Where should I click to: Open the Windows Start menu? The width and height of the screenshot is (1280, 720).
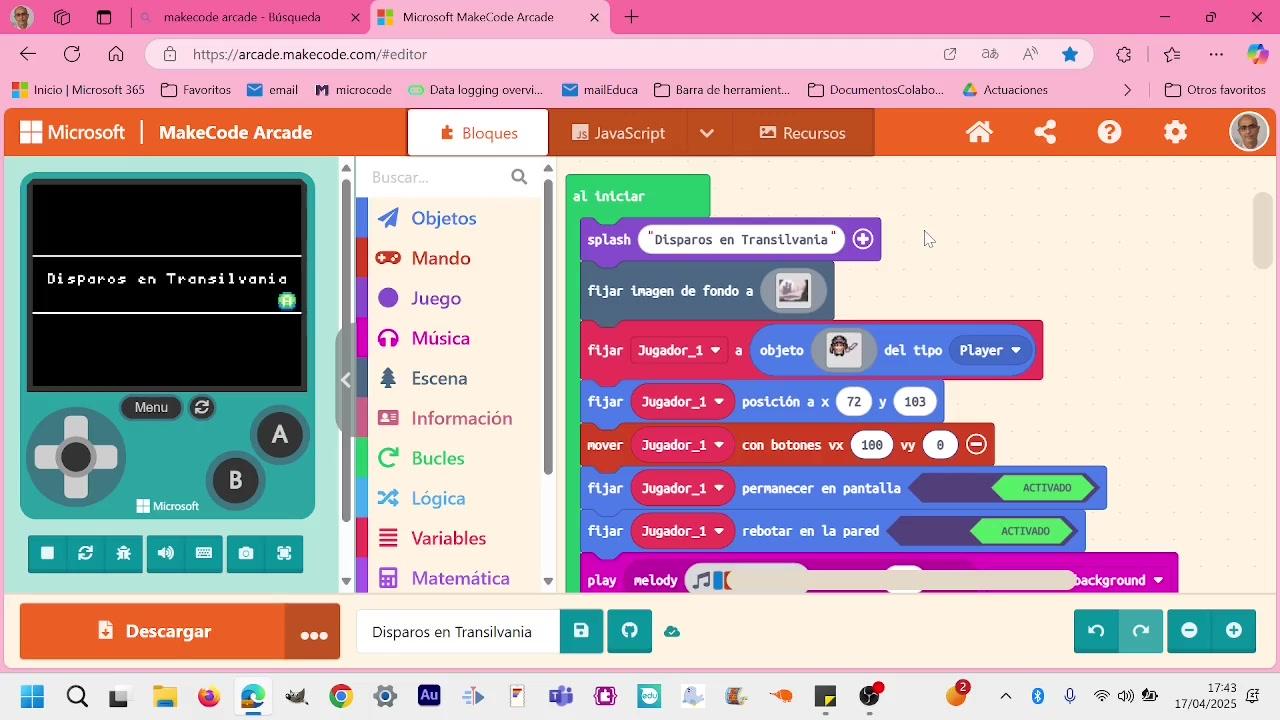pyautogui.click(x=32, y=696)
